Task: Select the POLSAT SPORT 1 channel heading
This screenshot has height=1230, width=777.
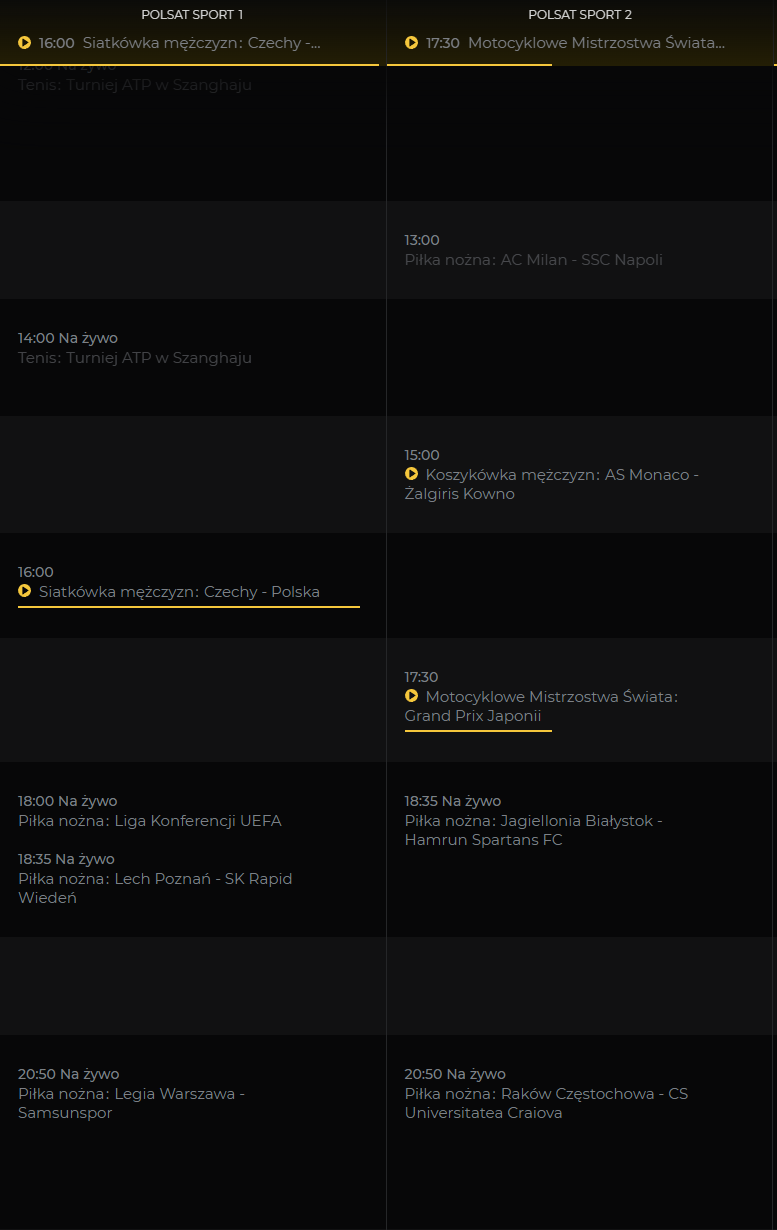Action: pos(192,15)
